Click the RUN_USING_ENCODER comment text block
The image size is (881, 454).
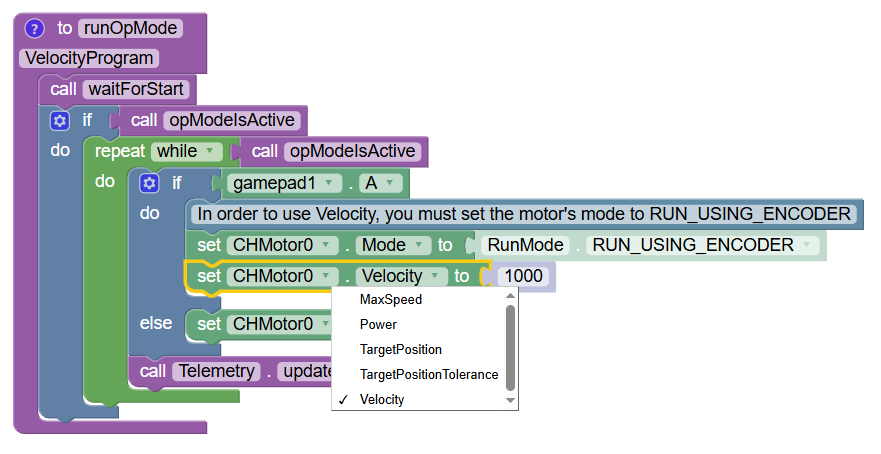coord(524,214)
